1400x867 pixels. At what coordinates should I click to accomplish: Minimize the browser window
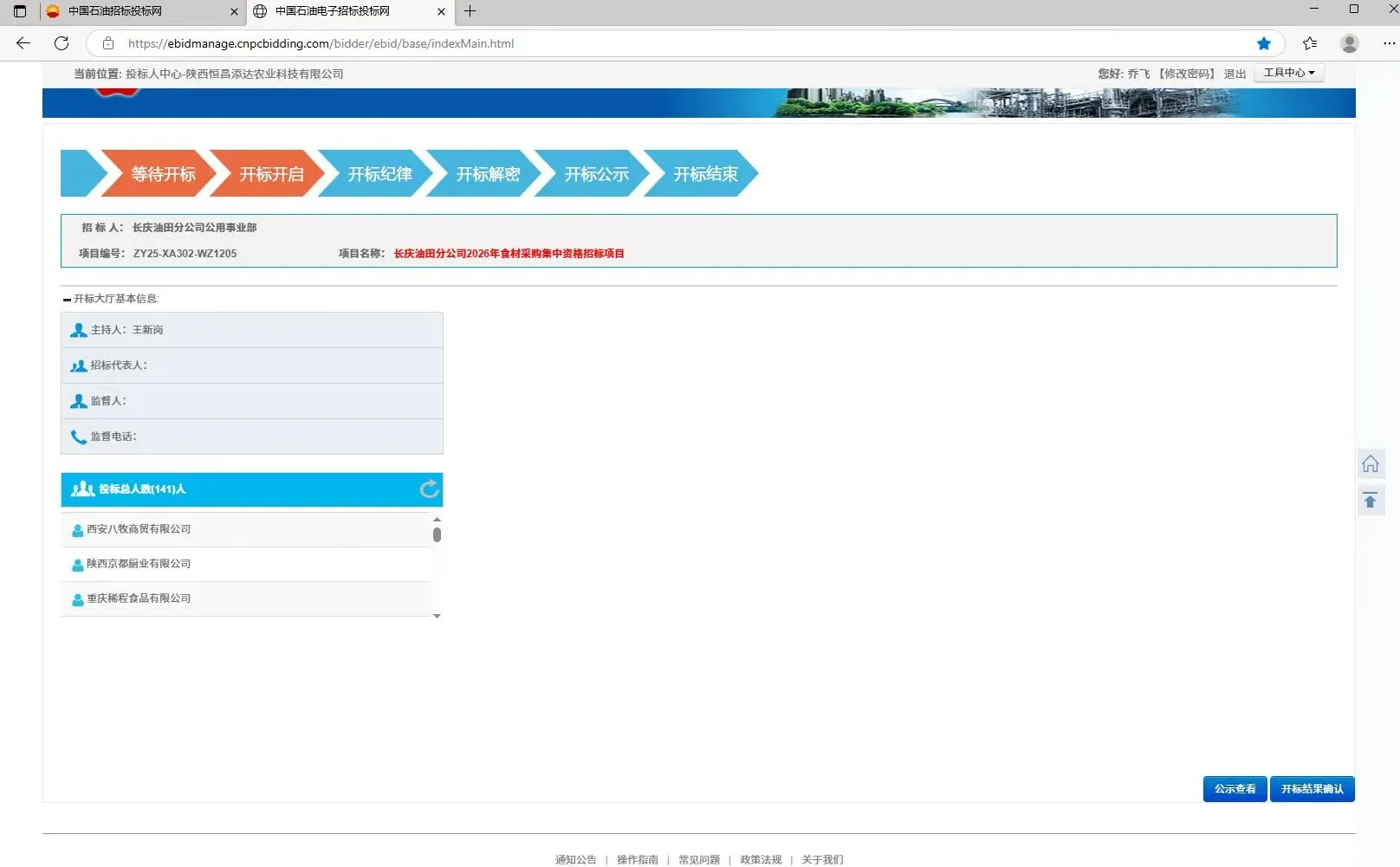point(1314,10)
